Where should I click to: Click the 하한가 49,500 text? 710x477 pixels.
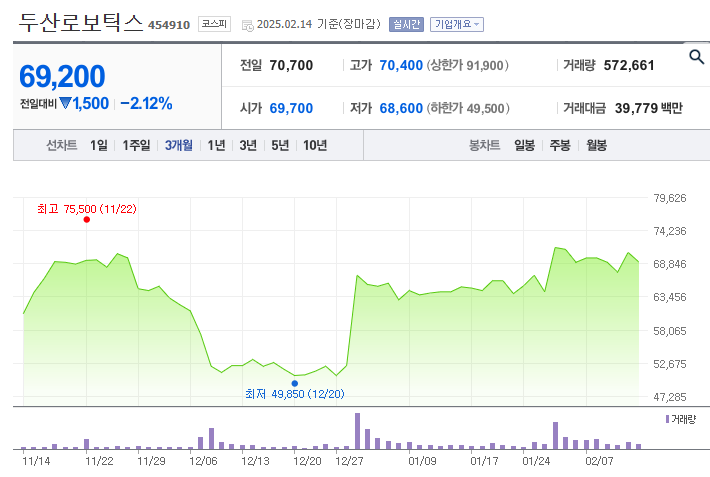click(x=468, y=108)
